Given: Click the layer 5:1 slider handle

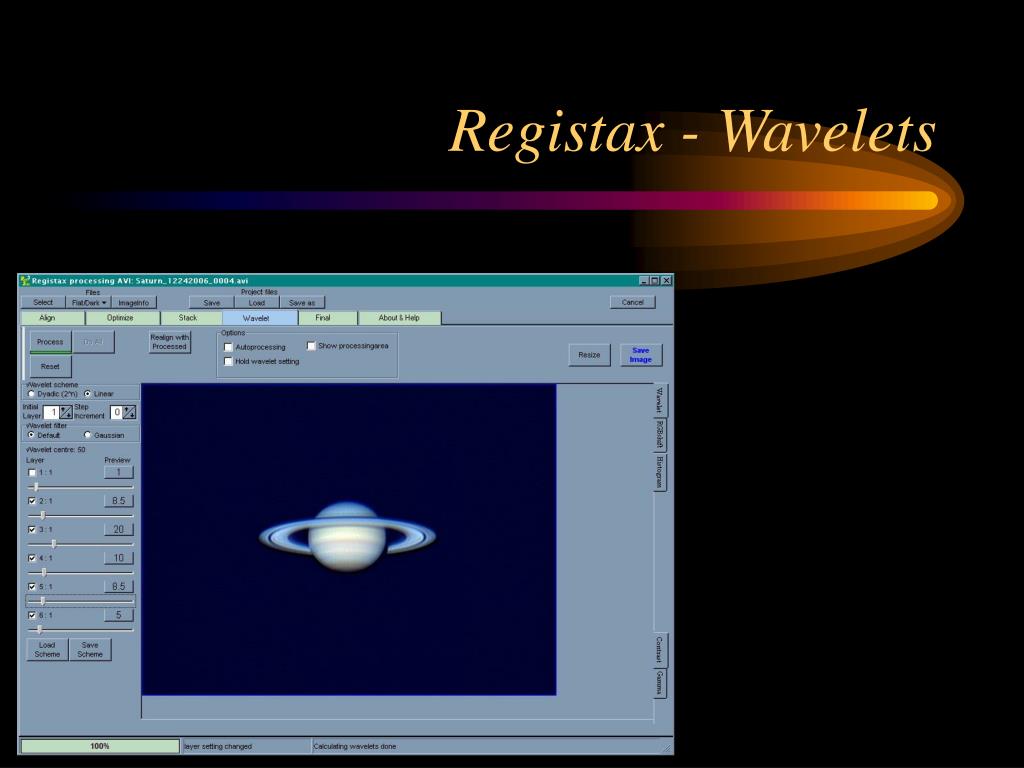Looking at the screenshot, I should (x=43, y=601).
